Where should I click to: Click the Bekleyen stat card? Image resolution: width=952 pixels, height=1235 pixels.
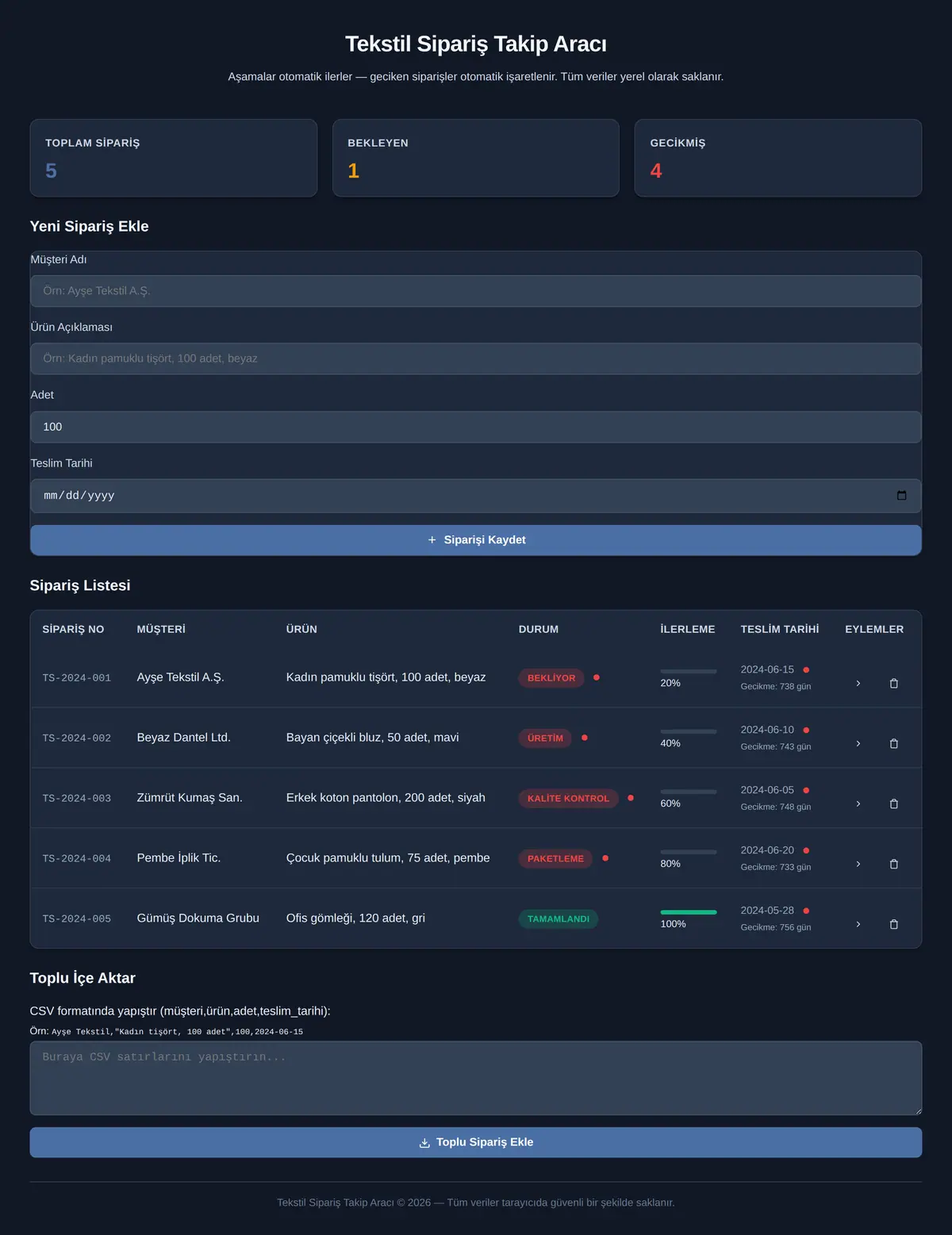pos(476,158)
